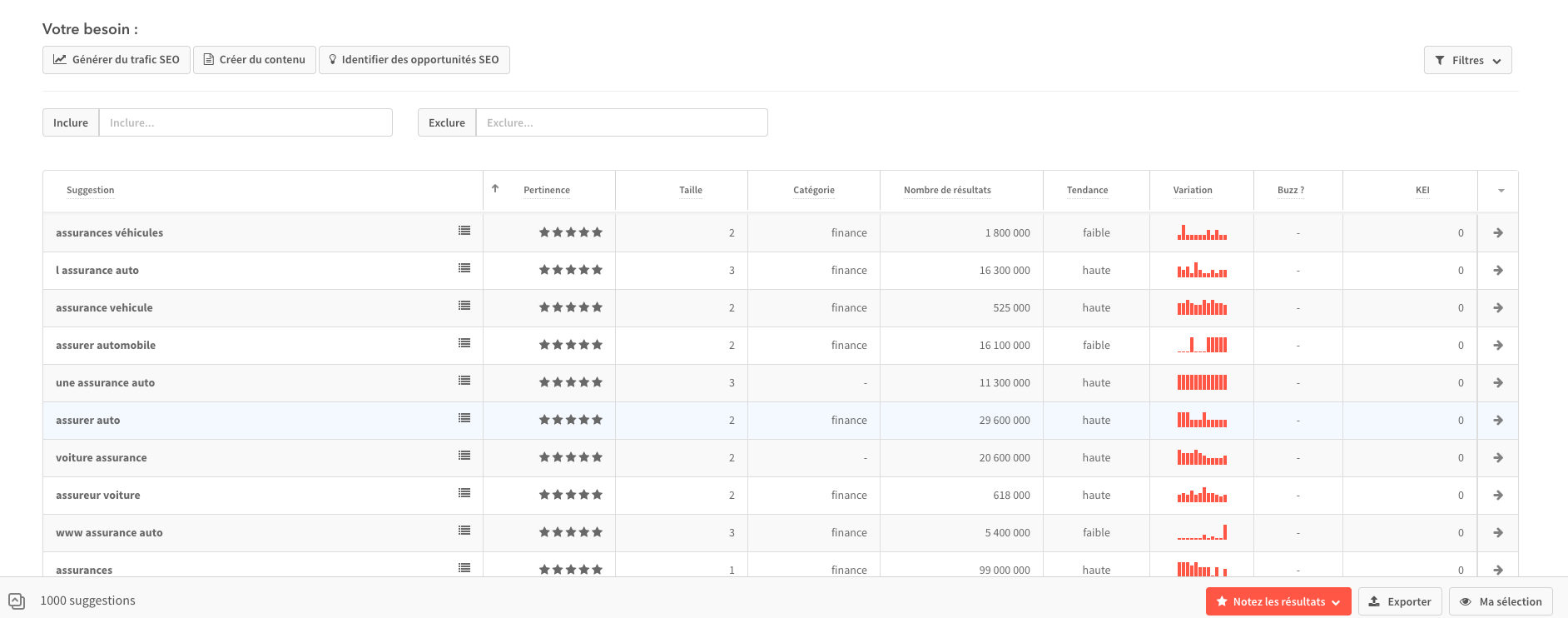
Task: Focus the Inclure text field
Action: [x=246, y=122]
